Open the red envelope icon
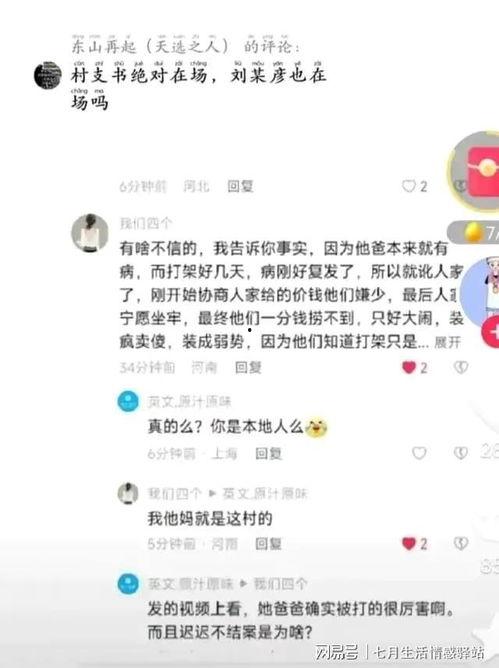Screen dimensions: 499x668 click(484, 171)
